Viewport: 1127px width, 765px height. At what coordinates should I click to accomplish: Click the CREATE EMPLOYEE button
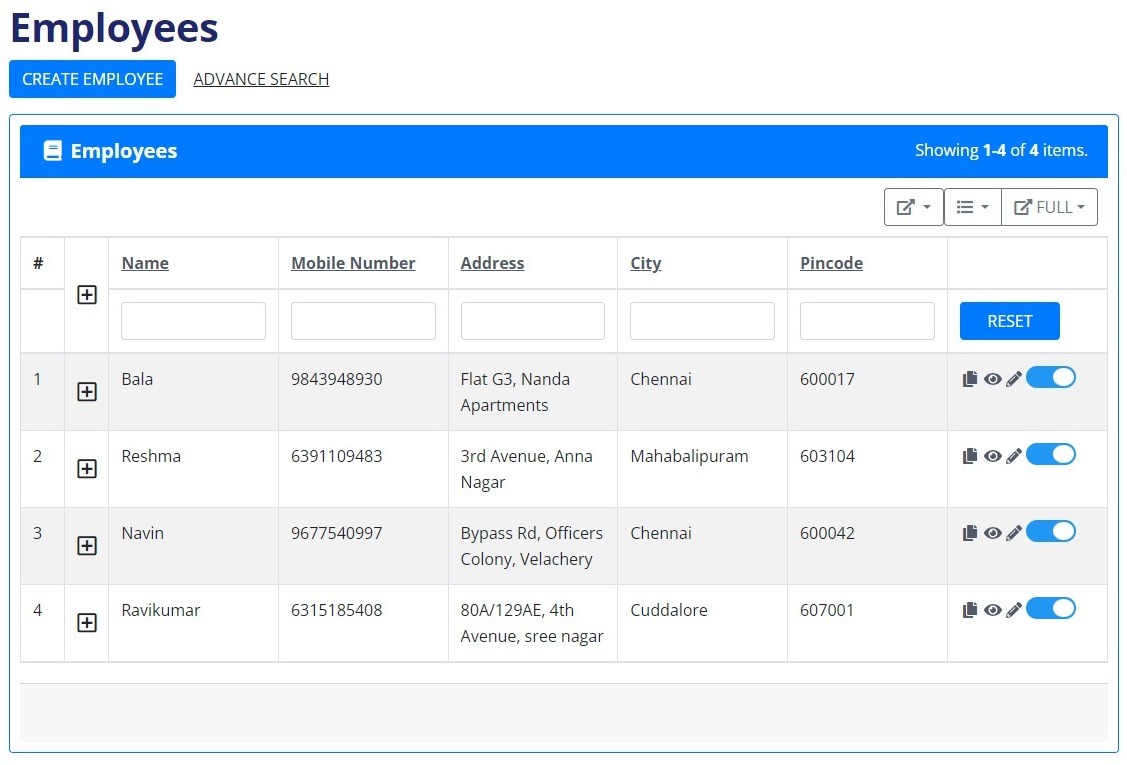(92, 79)
